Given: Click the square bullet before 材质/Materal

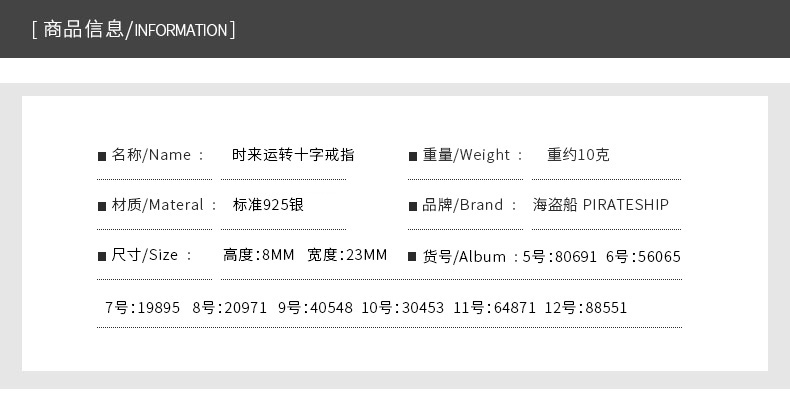Looking at the screenshot, I should [x=102, y=206].
